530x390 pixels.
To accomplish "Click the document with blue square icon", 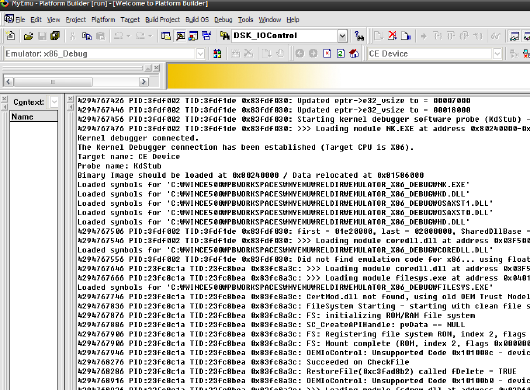I will 406,36.
